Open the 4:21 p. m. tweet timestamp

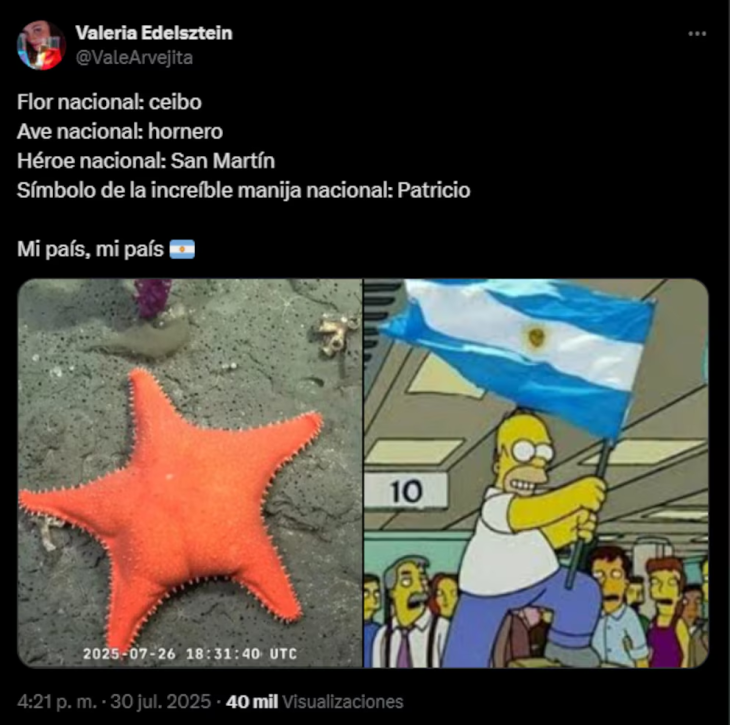click(57, 702)
